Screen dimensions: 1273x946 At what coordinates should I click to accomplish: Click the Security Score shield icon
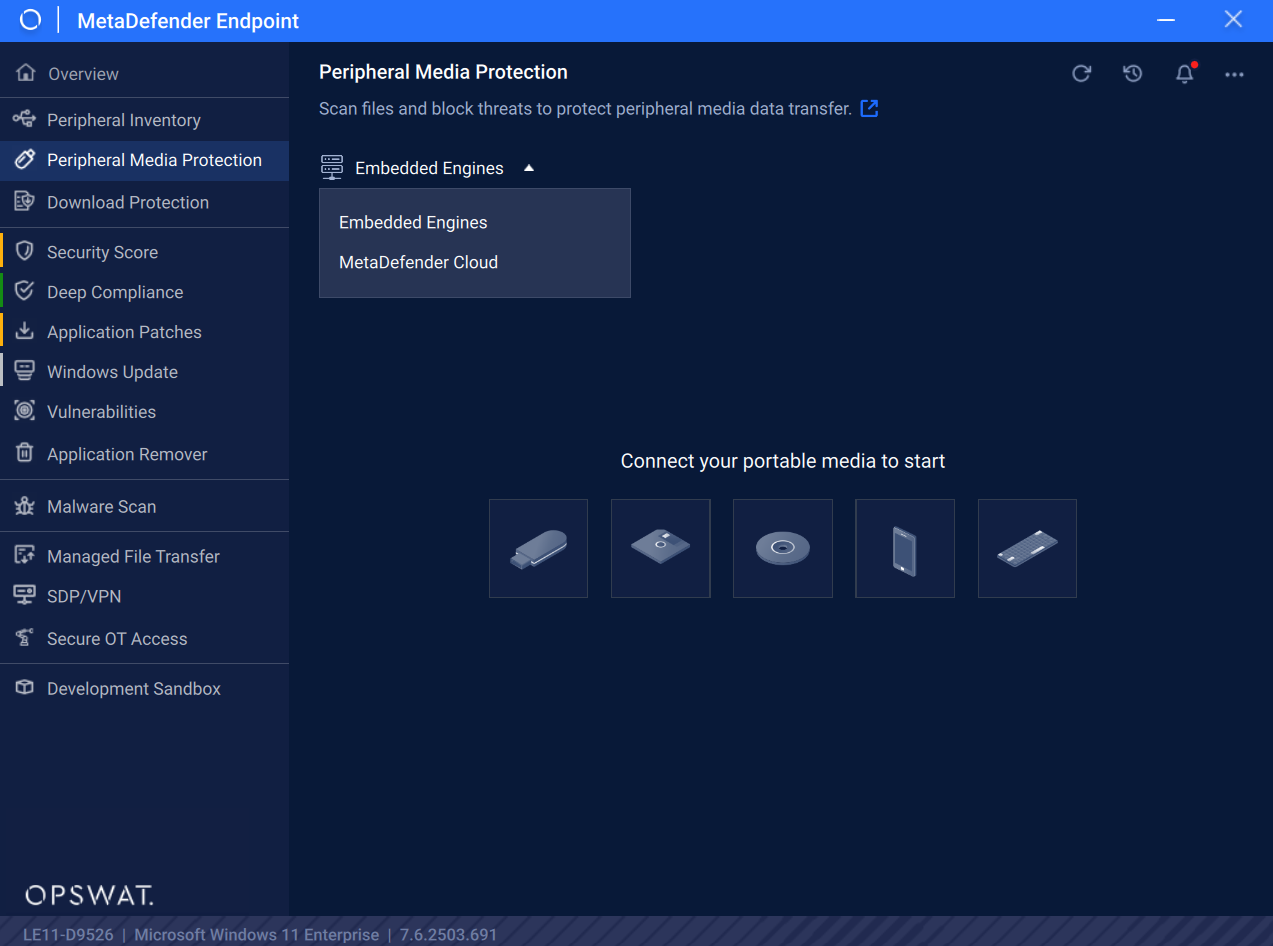pos(25,251)
